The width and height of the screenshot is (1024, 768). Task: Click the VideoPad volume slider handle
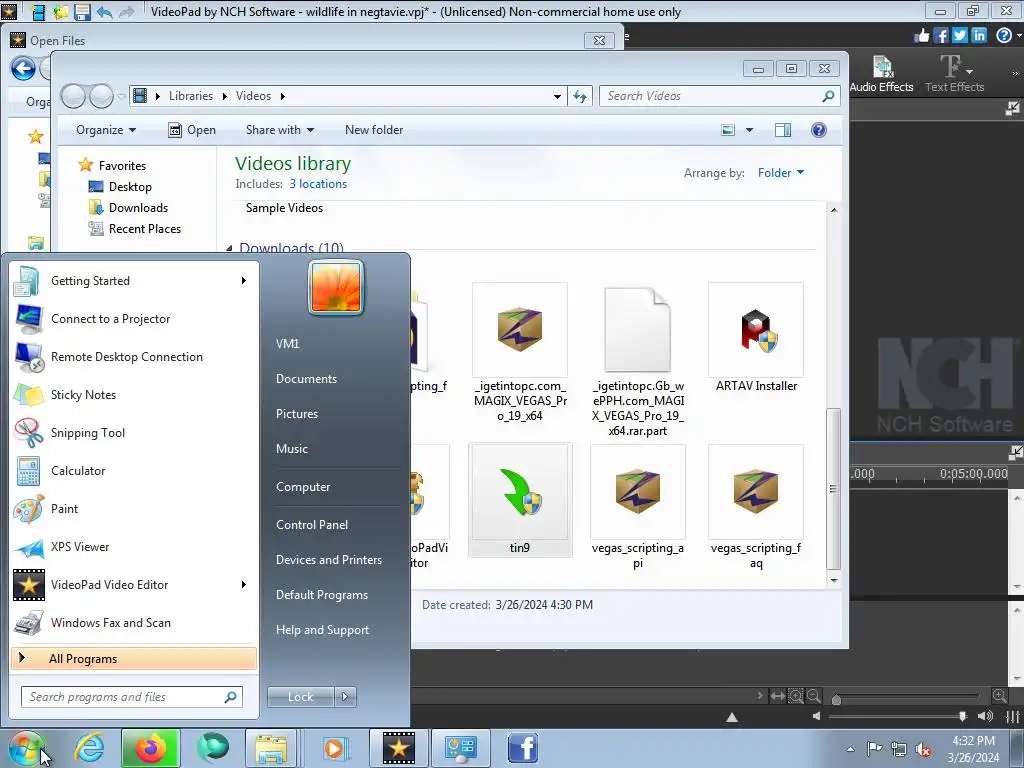[963, 716]
